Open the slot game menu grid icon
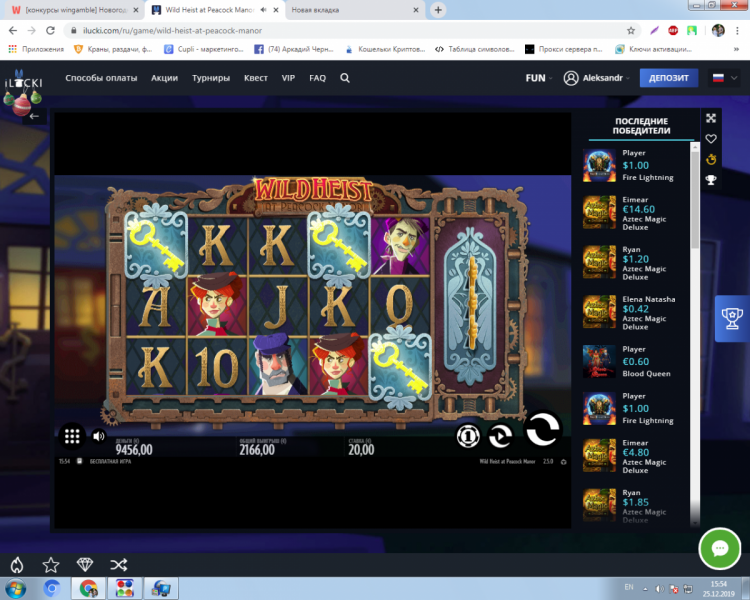Image resolution: width=750 pixels, height=600 pixels. coord(72,436)
